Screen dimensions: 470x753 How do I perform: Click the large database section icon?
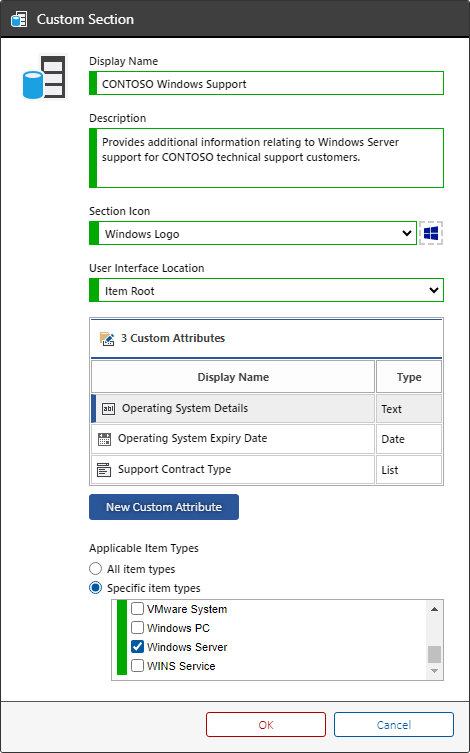(x=43, y=77)
